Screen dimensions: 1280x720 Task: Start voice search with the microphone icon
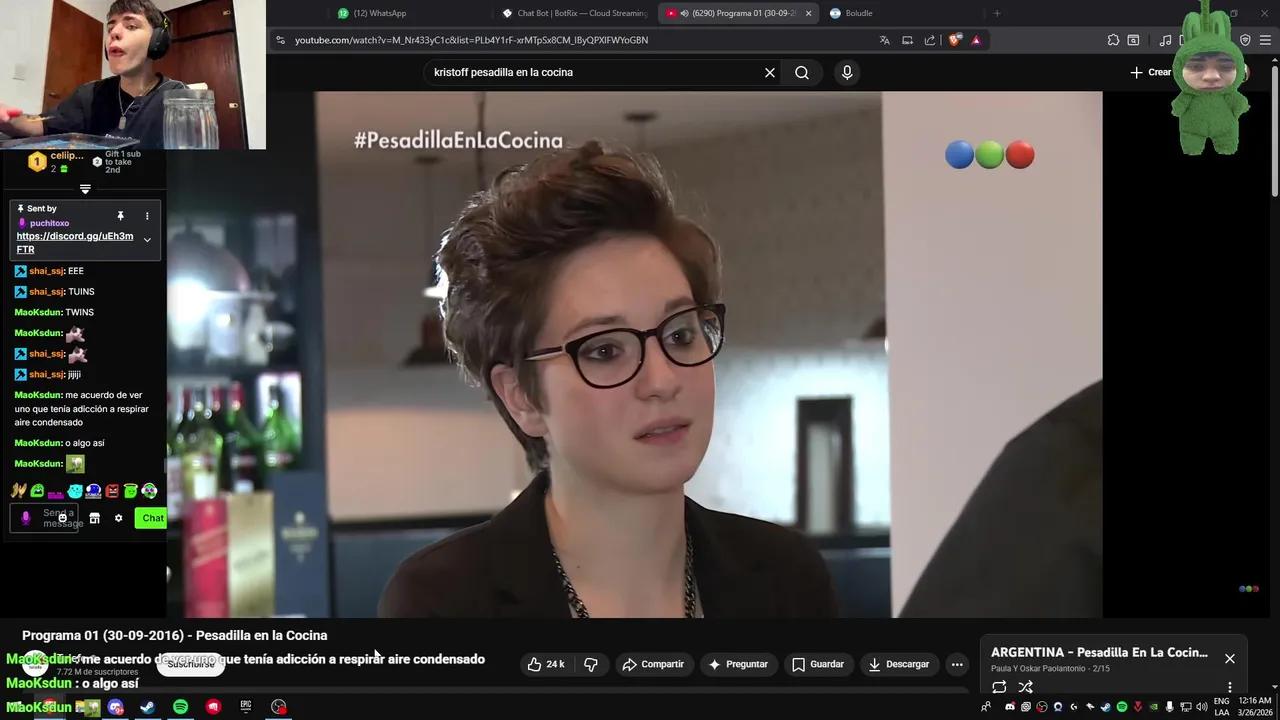(x=847, y=72)
